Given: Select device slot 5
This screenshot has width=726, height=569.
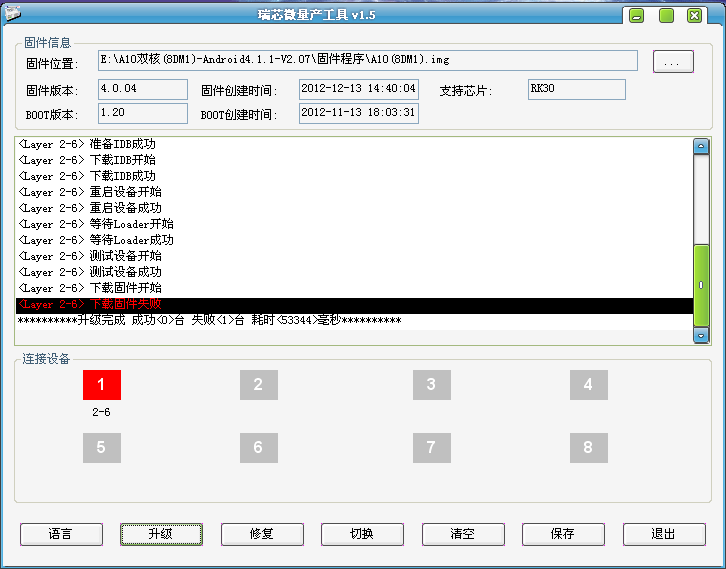Looking at the screenshot, I should point(102,448).
